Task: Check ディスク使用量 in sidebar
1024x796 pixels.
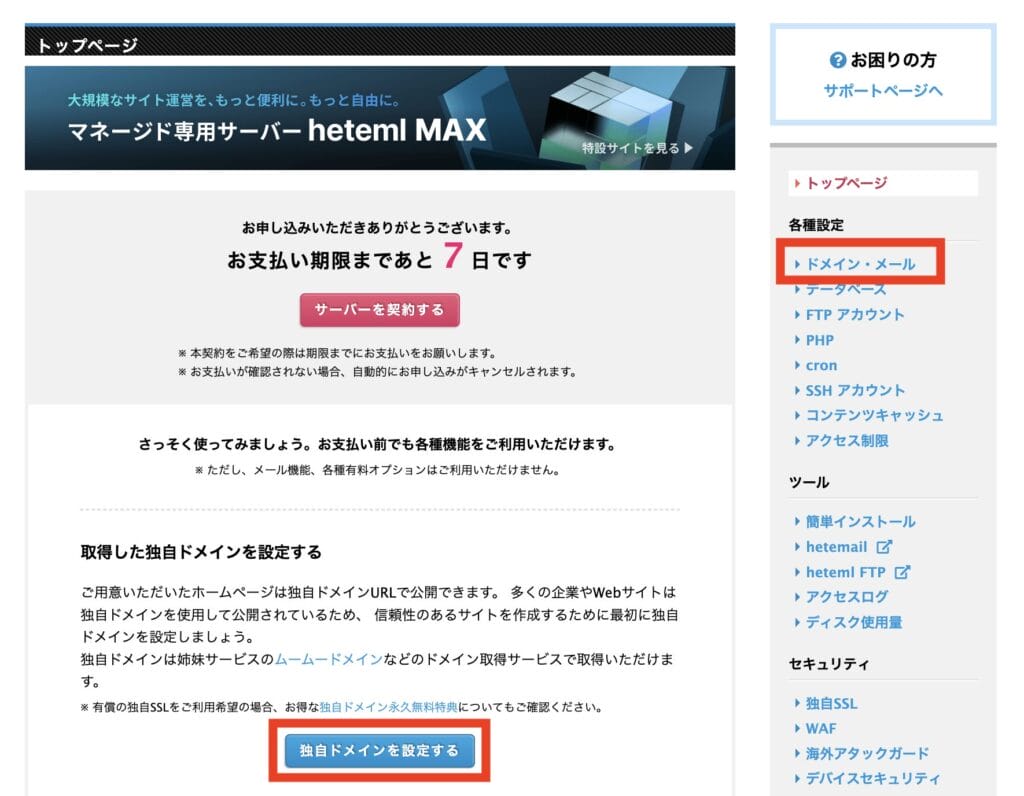Action: pyautogui.click(x=854, y=622)
